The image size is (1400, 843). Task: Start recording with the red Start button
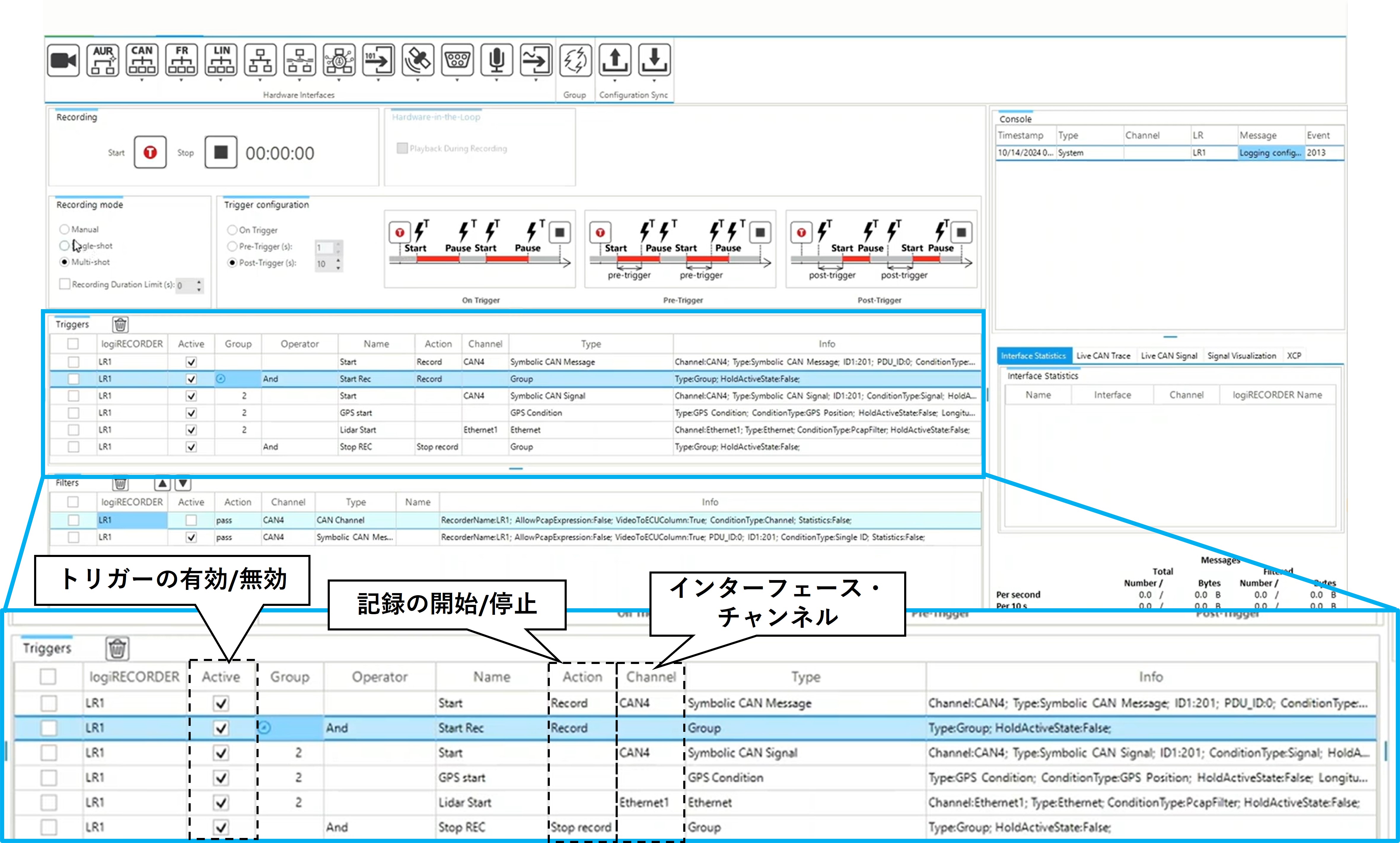click(151, 152)
